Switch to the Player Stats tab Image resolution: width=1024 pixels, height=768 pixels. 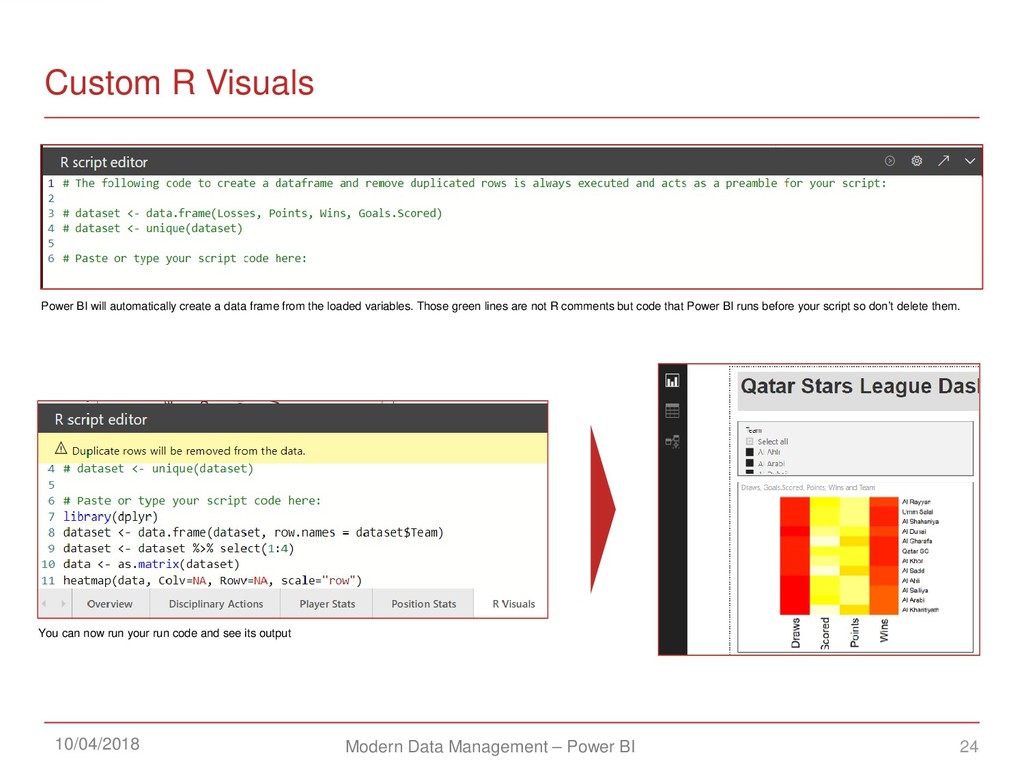tap(327, 604)
